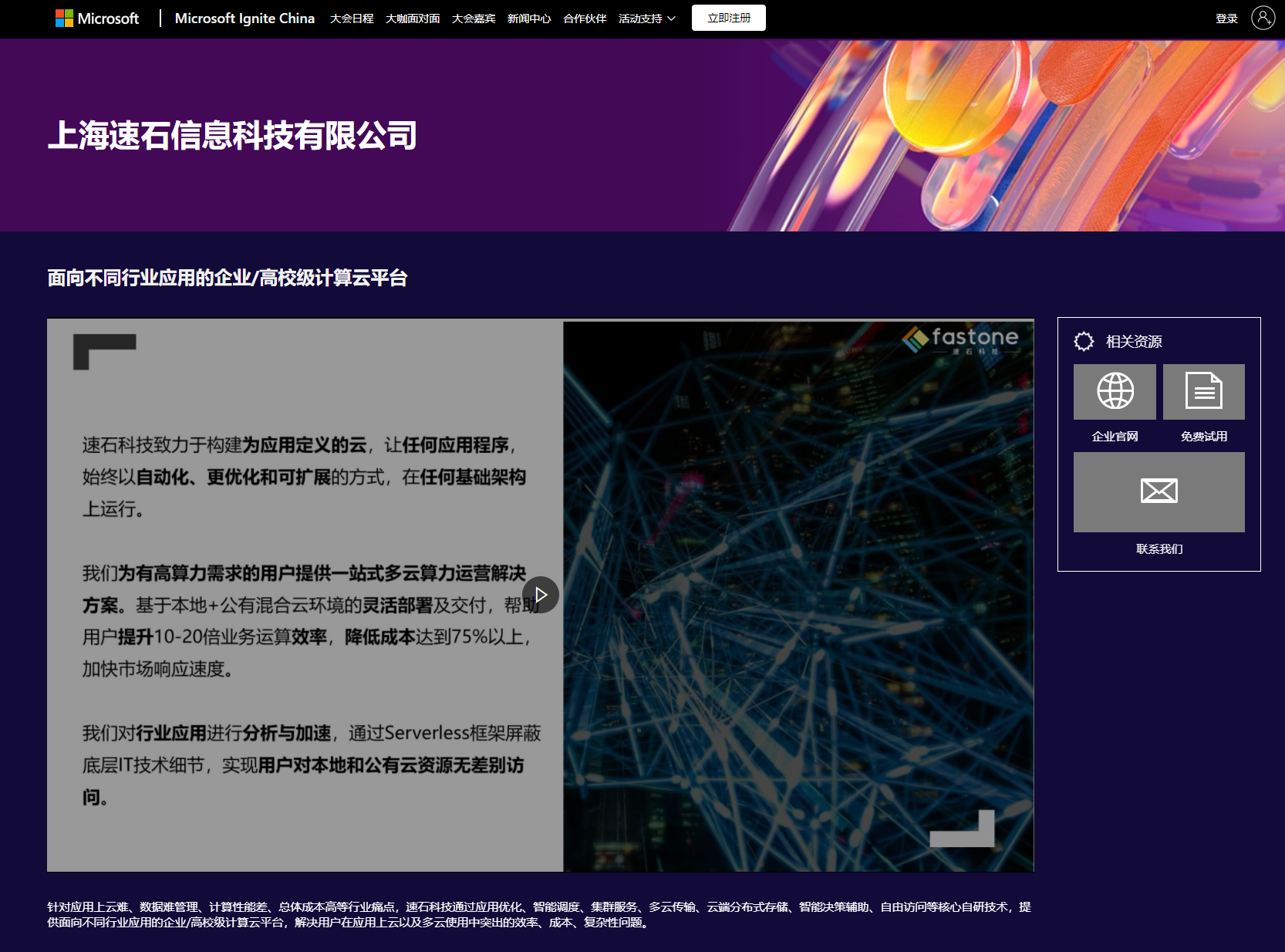Image resolution: width=1285 pixels, height=952 pixels.
Task: Click the 企业官网 label
Action: 1115,437
